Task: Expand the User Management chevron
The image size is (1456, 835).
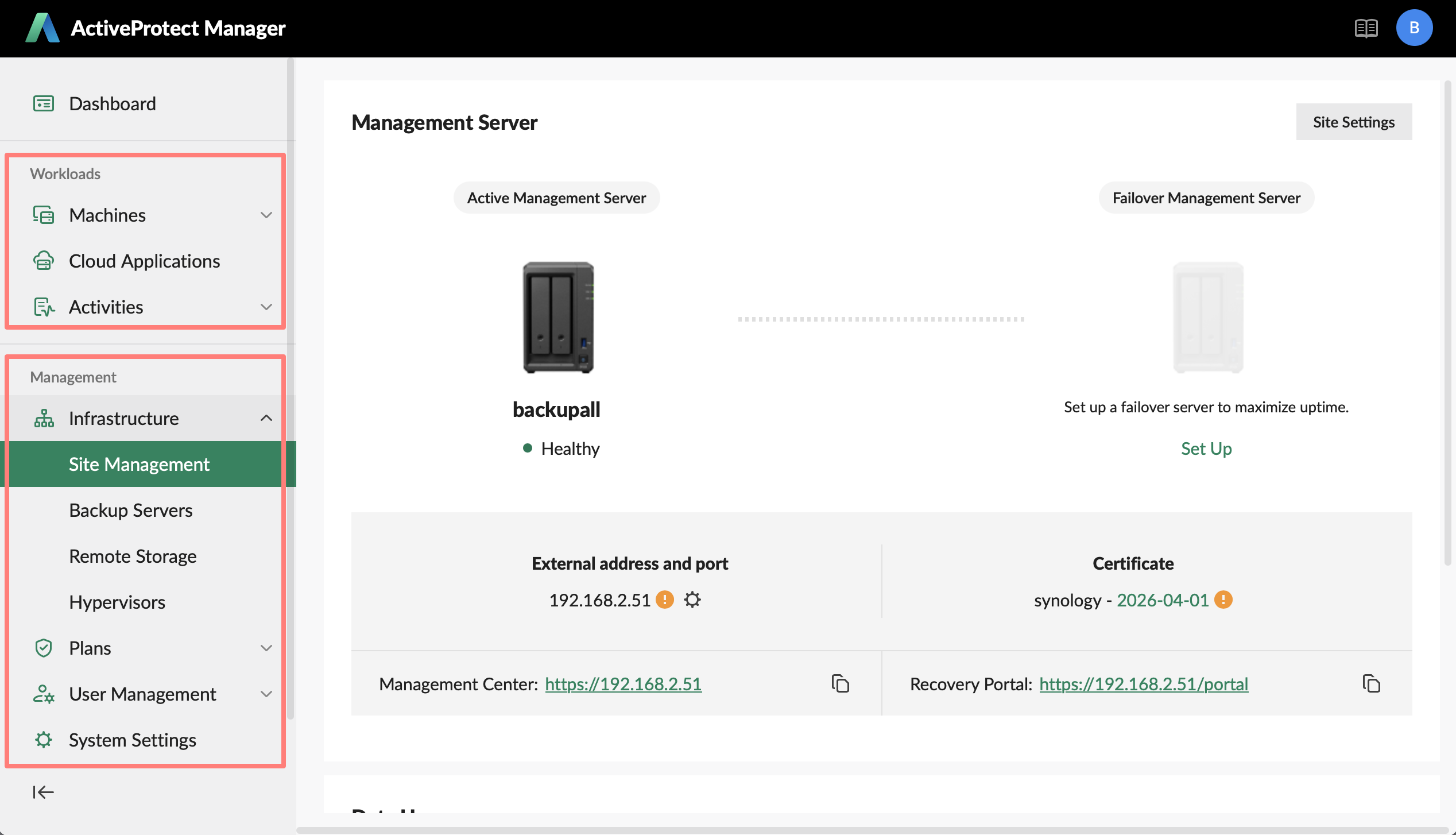Action: pos(266,694)
